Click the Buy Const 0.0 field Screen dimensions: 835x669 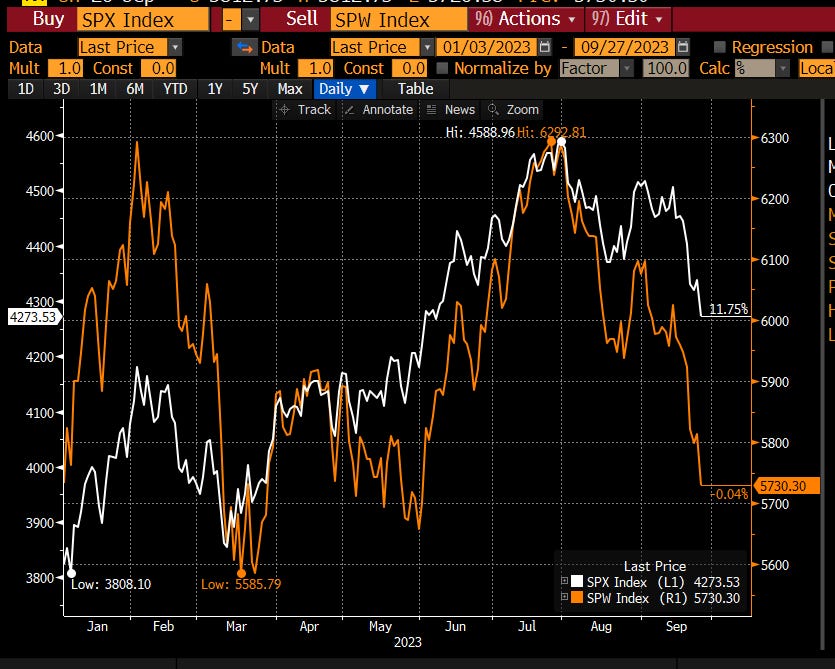click(158, 68)
